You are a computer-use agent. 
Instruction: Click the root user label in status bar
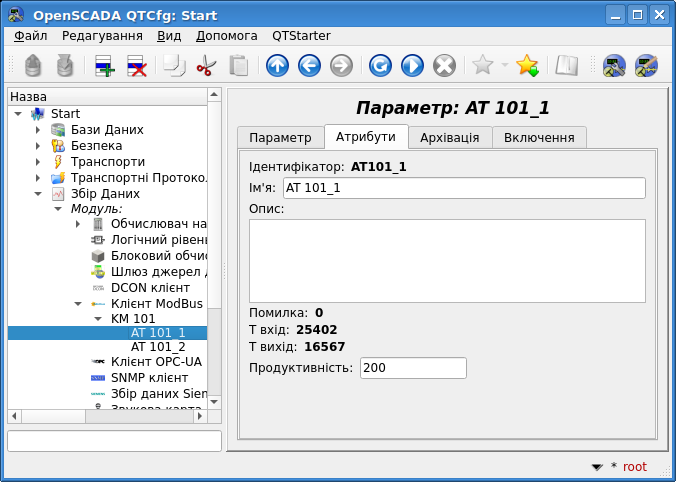[x=634, y=466]
